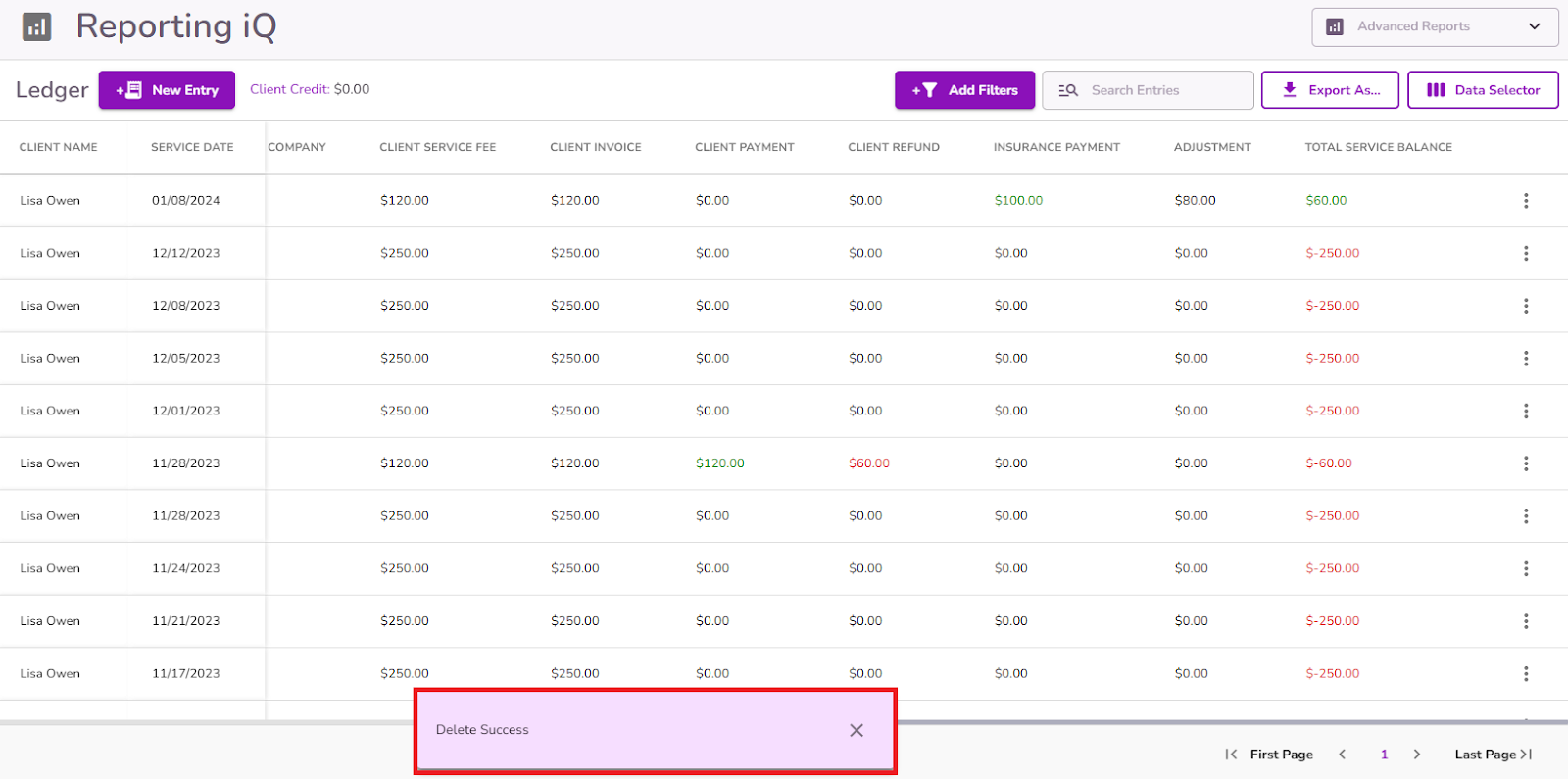Focus the Search Entries field
Screen dimensions: 1568x779
click(1148, 90)
